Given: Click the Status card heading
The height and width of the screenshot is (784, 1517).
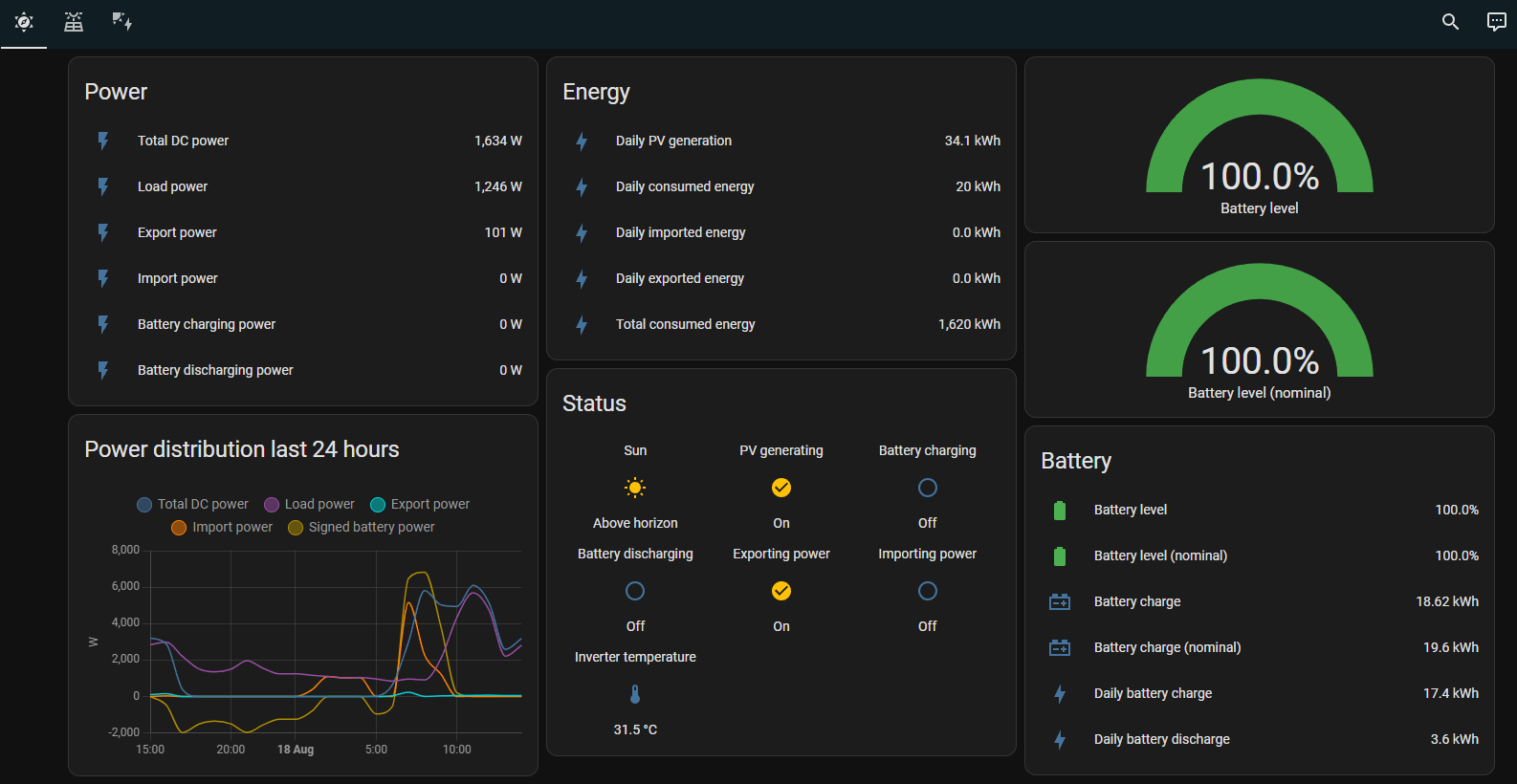Looking at the screenshot, I should point(594,403).
